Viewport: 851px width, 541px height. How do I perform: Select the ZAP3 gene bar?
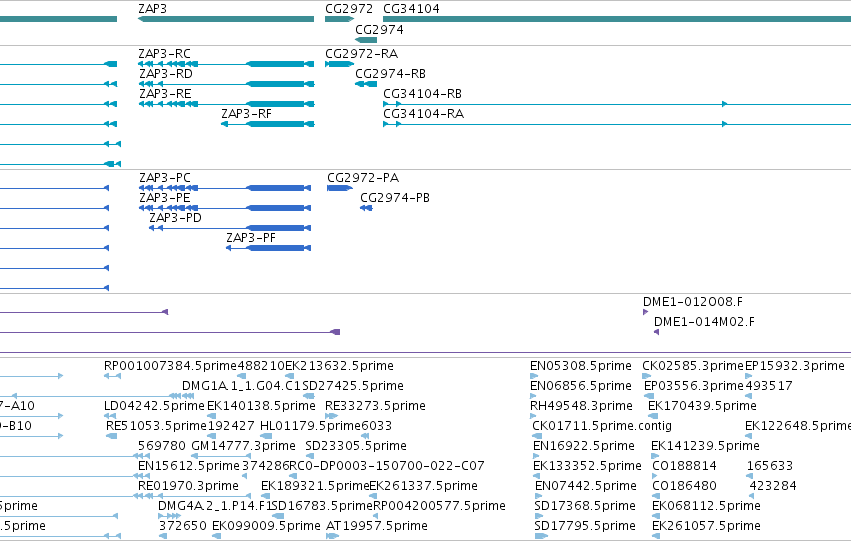(x=226, y=19)
